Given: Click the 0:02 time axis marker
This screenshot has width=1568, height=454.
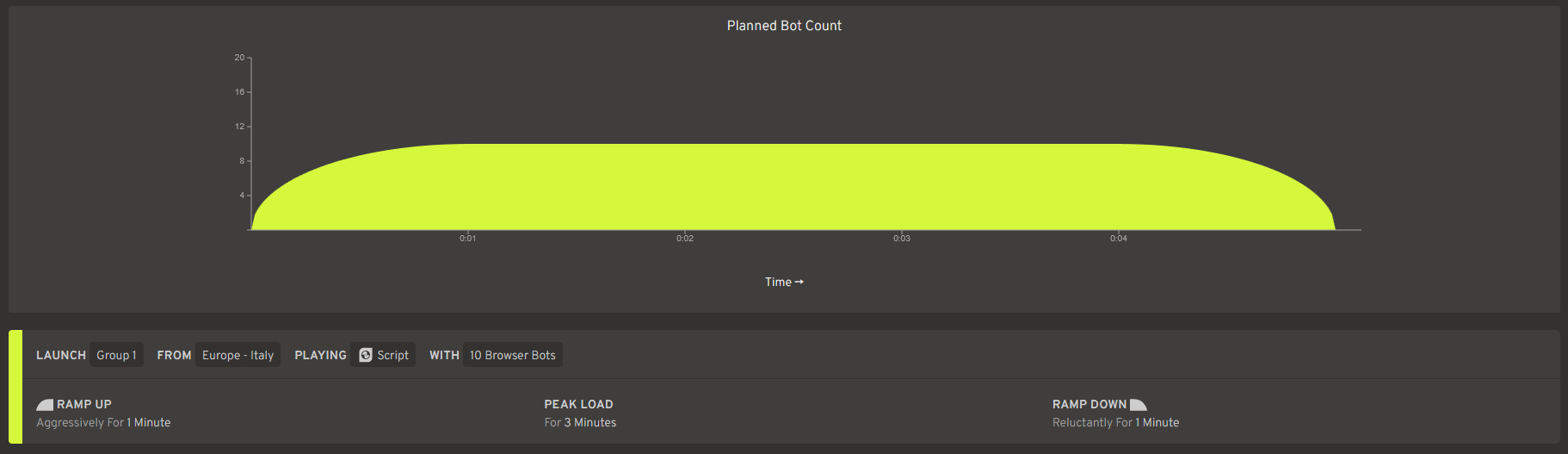Looking at the screenshot, I should (684, 238).
